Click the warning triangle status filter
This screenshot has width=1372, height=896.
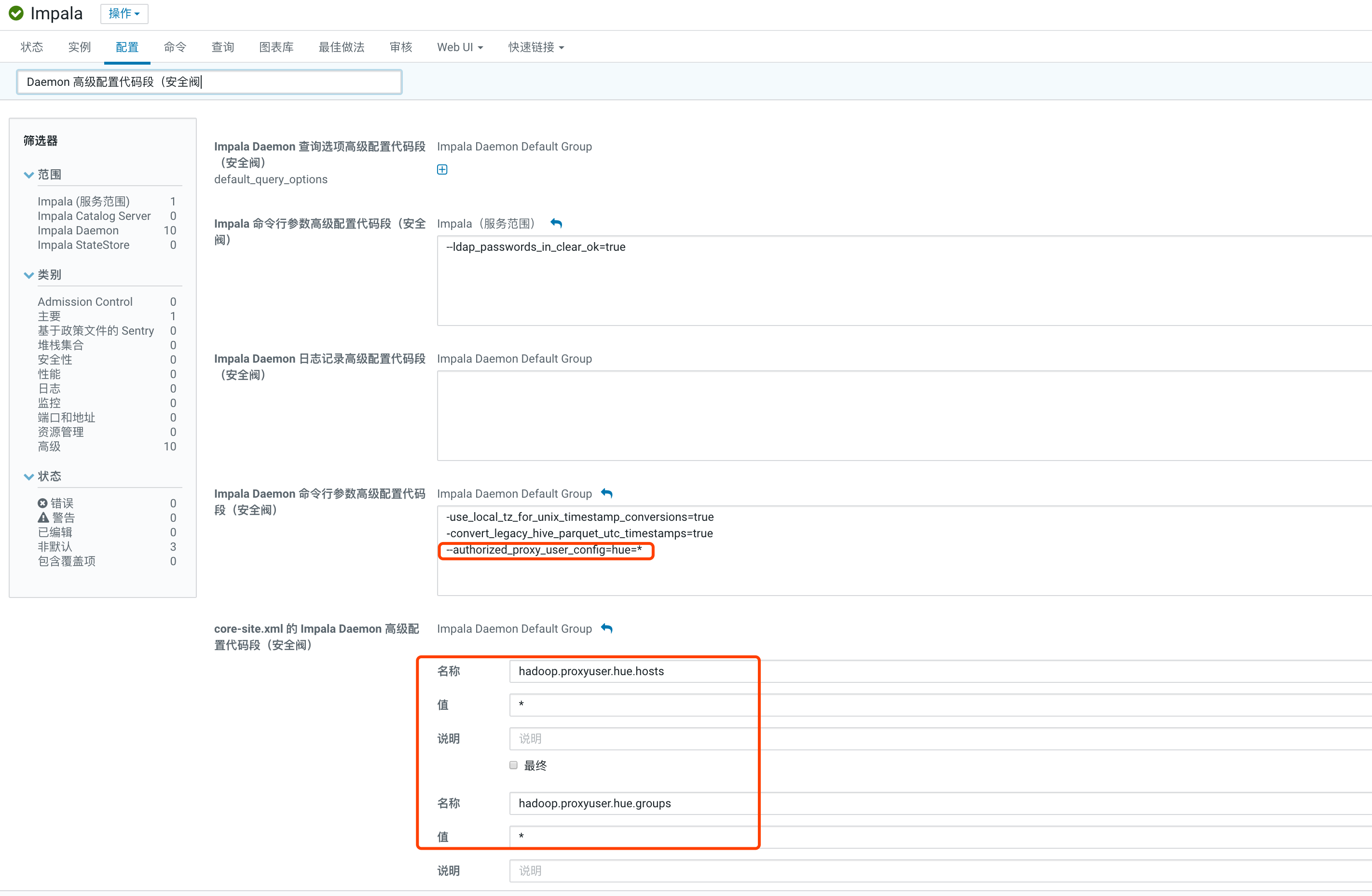[x=43, y=517]
